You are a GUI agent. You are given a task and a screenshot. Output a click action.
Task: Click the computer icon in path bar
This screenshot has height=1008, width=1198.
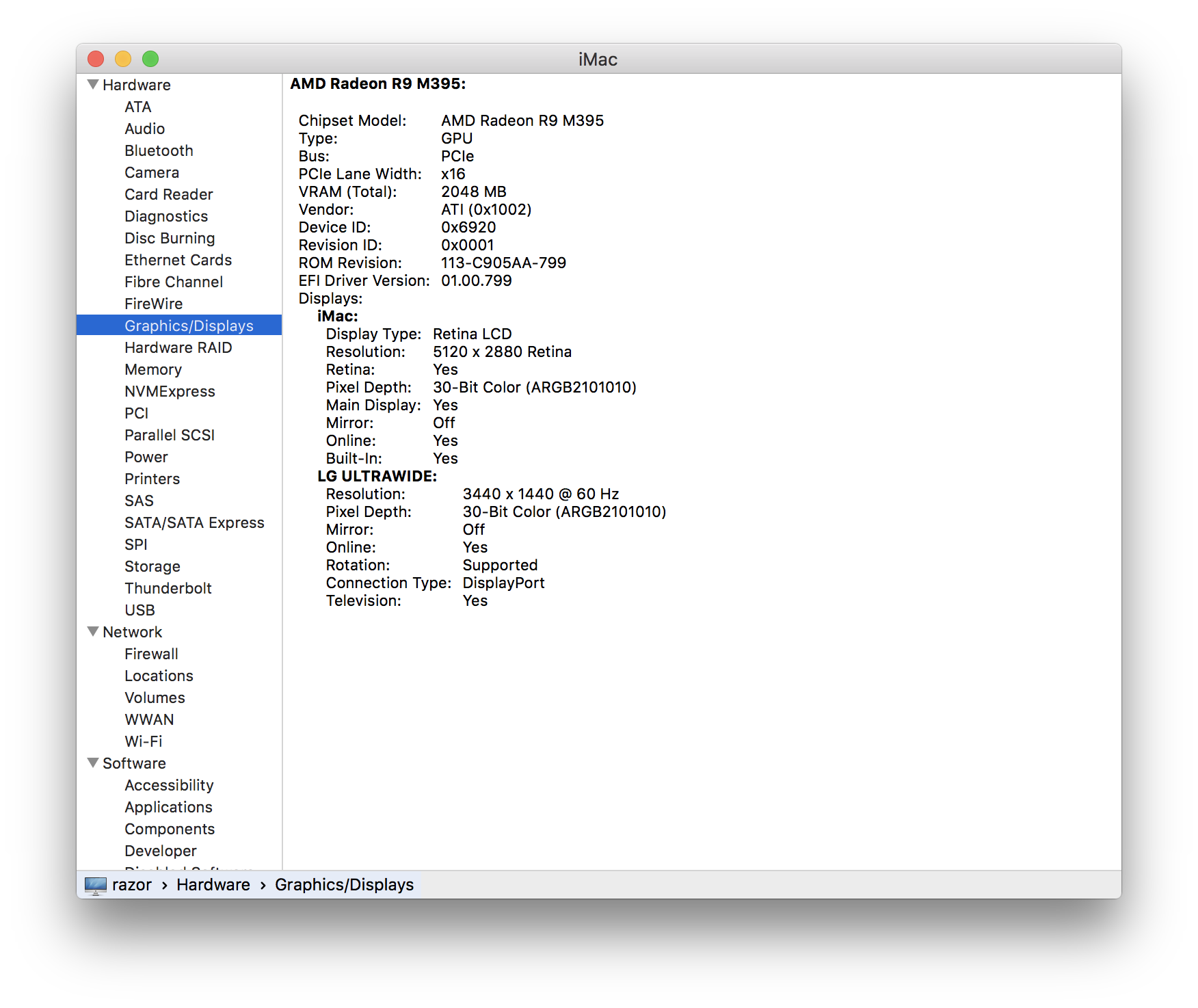[x=96, y=885]
